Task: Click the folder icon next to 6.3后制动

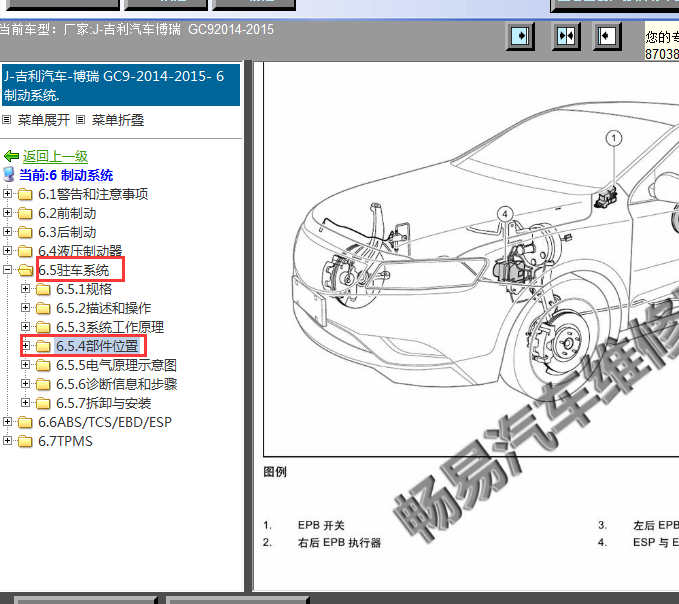Action: click(x=25, y=232)
